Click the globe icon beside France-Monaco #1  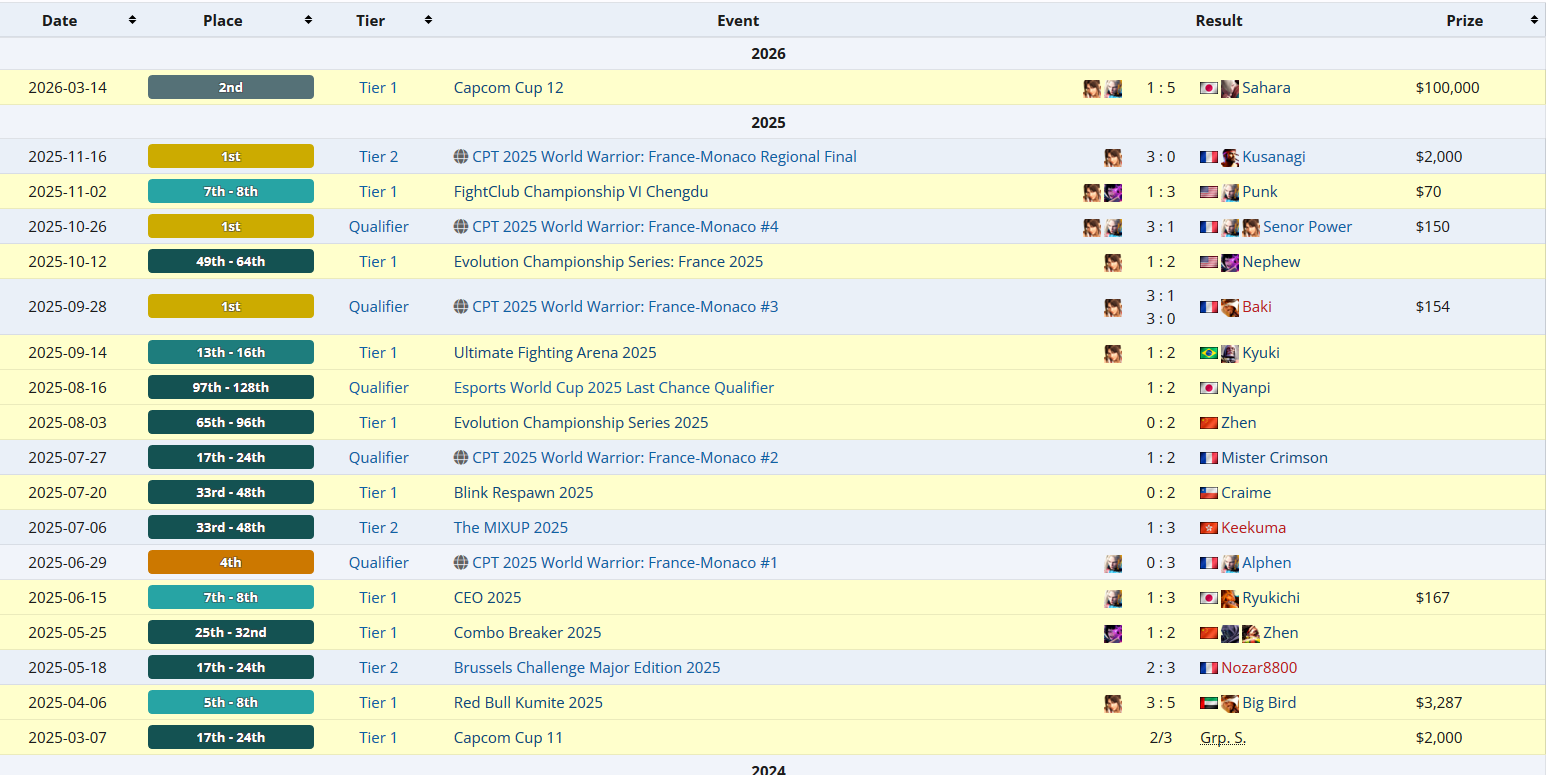461,563
